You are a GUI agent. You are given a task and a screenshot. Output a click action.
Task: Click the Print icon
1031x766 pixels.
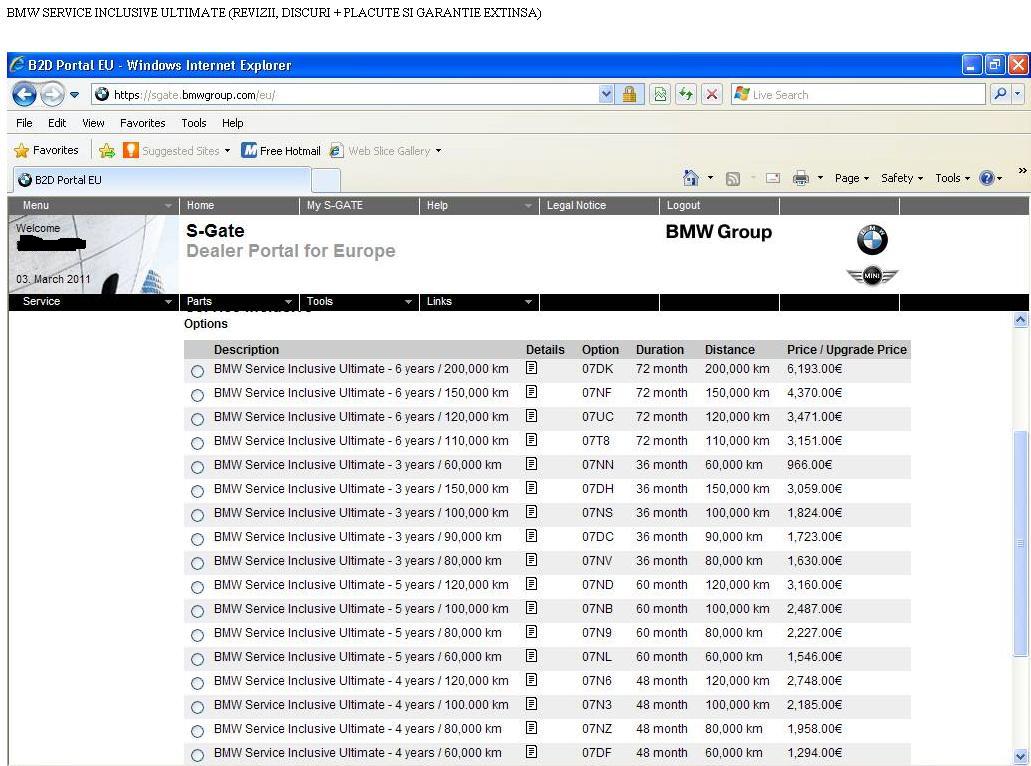pyautogui.click(x=800, y=178)
